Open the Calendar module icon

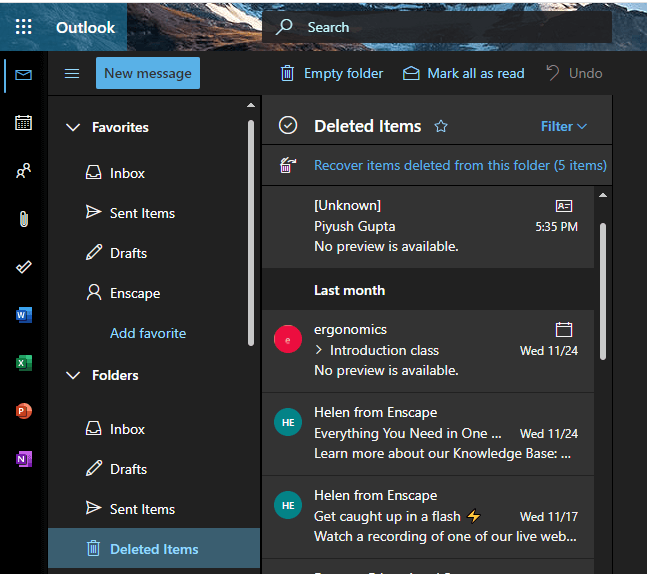tap(24, 123)
